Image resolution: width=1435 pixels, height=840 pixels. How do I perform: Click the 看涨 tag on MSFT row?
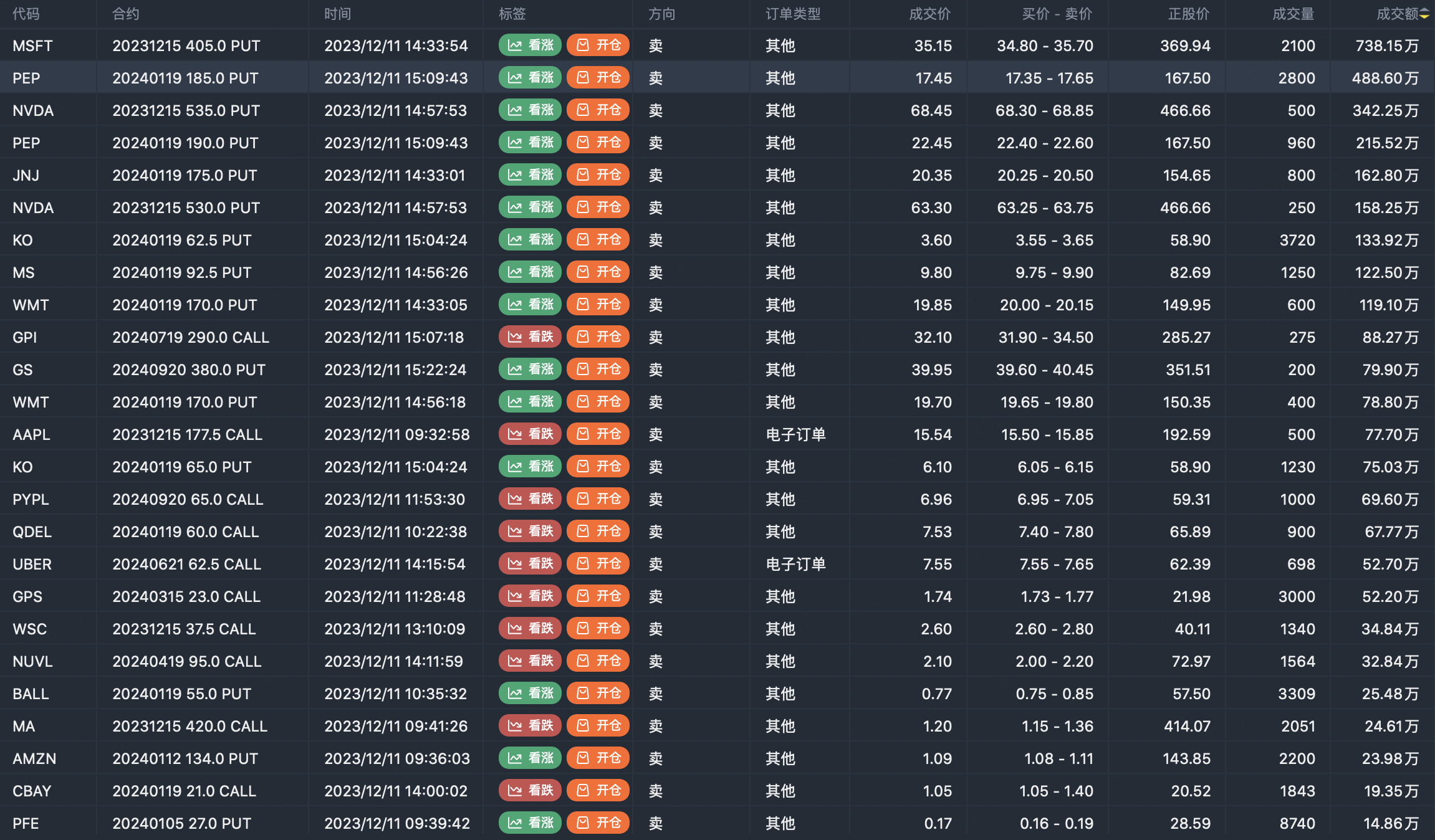click(530, 45)
